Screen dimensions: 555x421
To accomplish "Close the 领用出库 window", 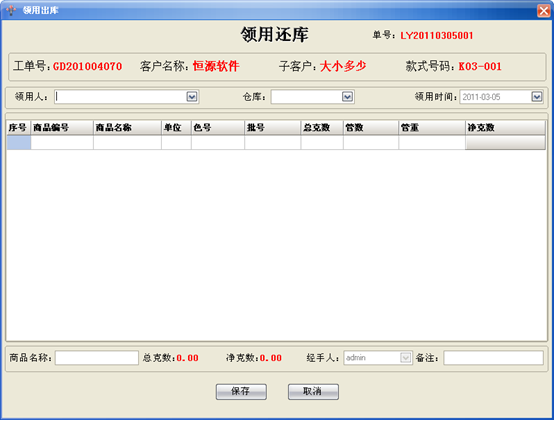I will click(544, 11).
